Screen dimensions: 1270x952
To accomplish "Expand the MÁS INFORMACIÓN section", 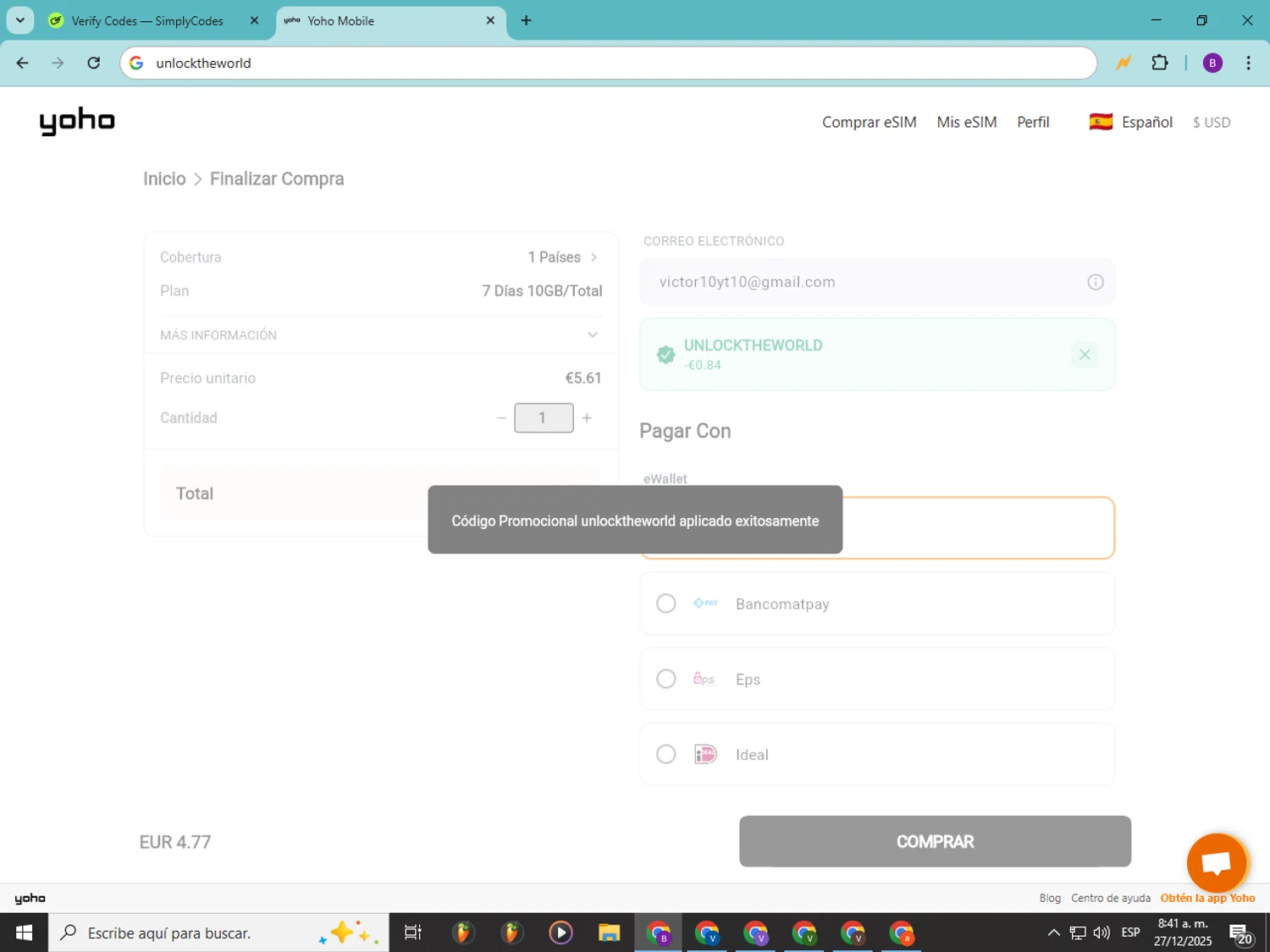I will [x=381, y=335].
